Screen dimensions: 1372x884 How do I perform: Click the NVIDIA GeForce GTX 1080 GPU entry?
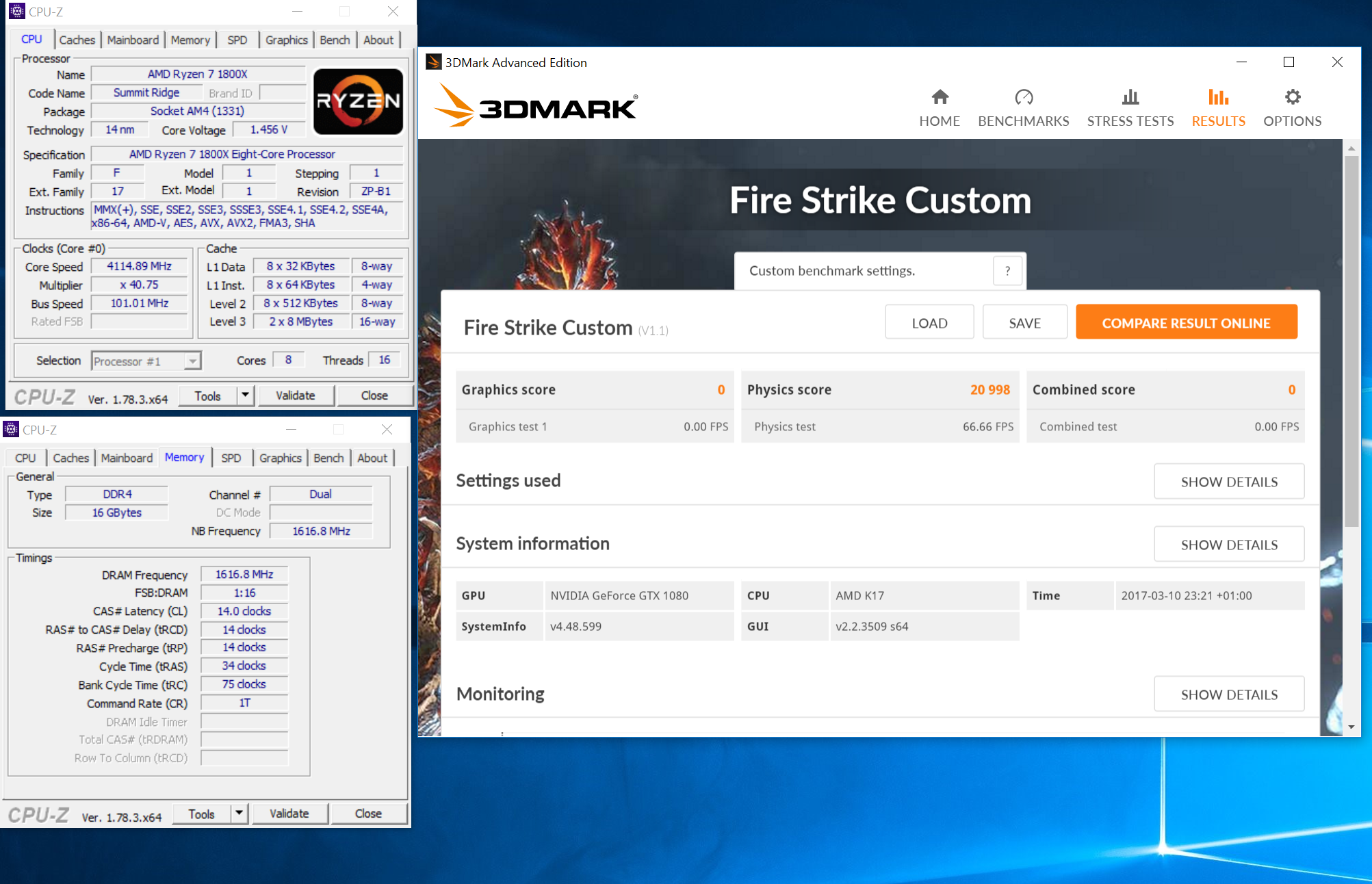tap(638, 595)
